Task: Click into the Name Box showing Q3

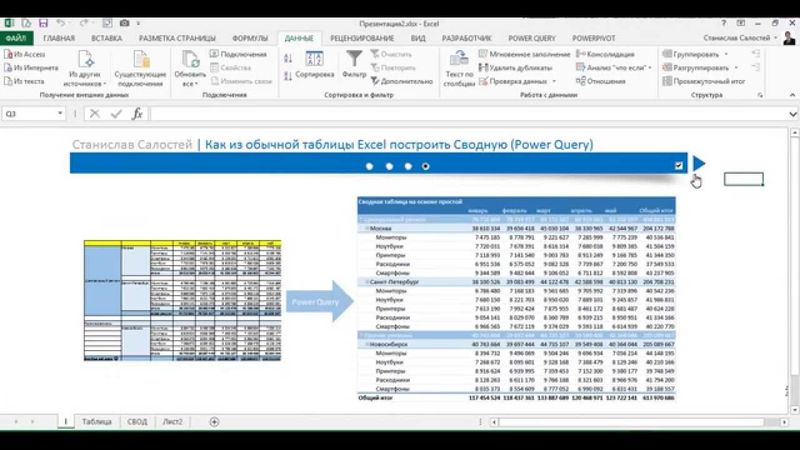Action: [x=29, y=114]
